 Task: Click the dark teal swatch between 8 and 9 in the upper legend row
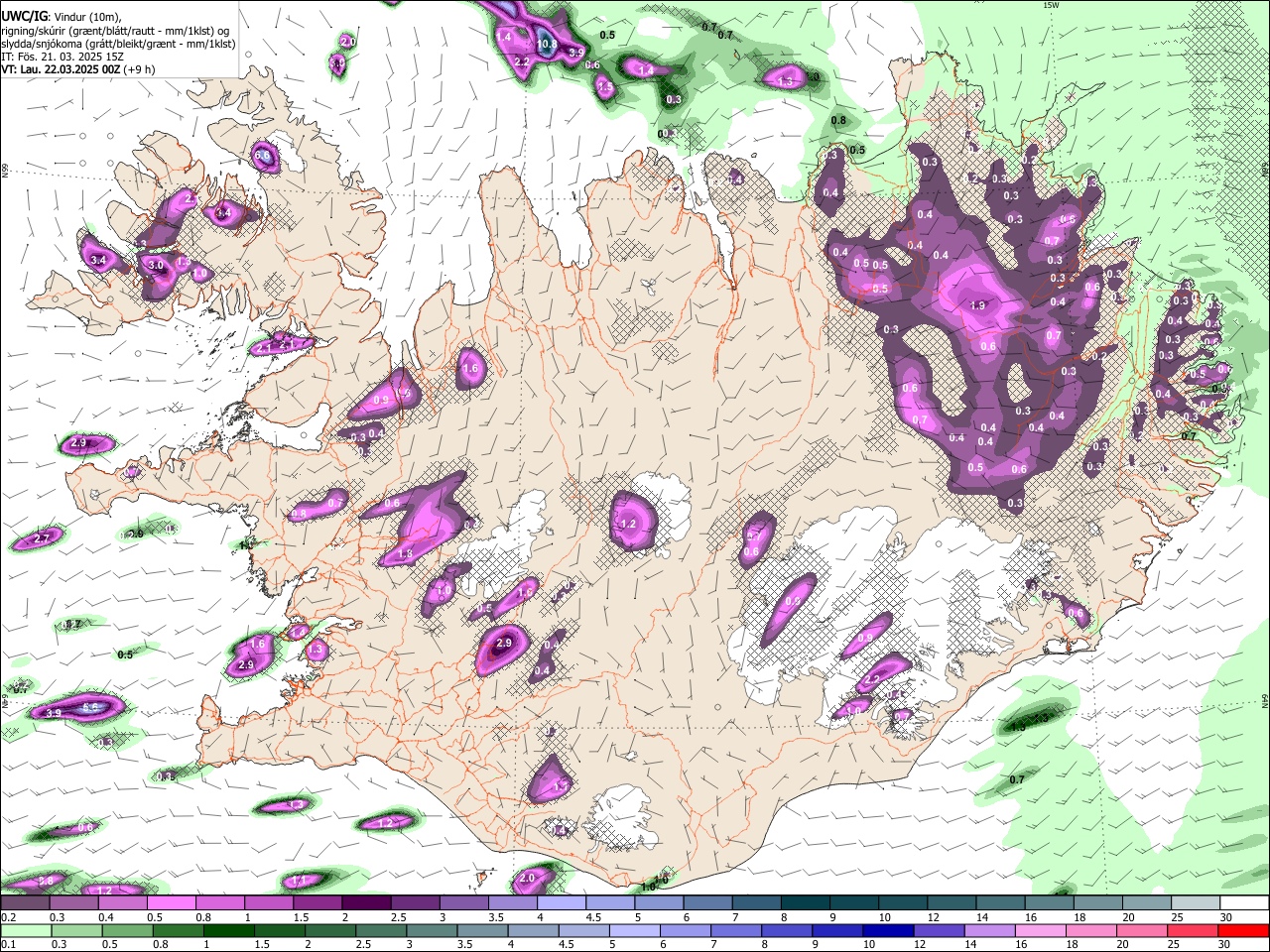[805, 903]
